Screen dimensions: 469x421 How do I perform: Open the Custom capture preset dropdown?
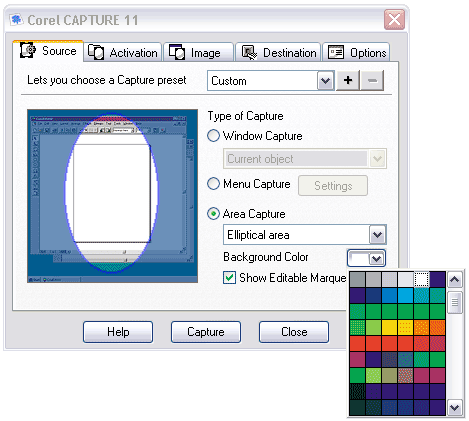pyautogui.click(x=325, y=81)
